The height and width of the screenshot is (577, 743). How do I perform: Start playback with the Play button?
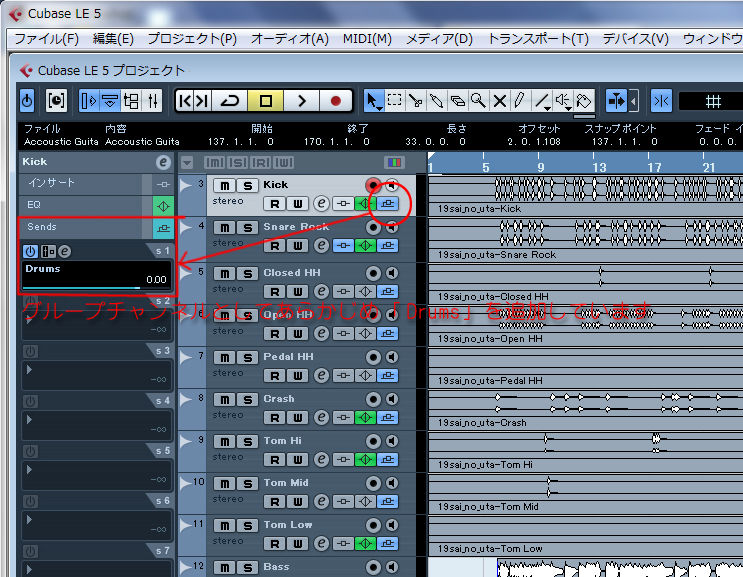[x=301, y=101]
